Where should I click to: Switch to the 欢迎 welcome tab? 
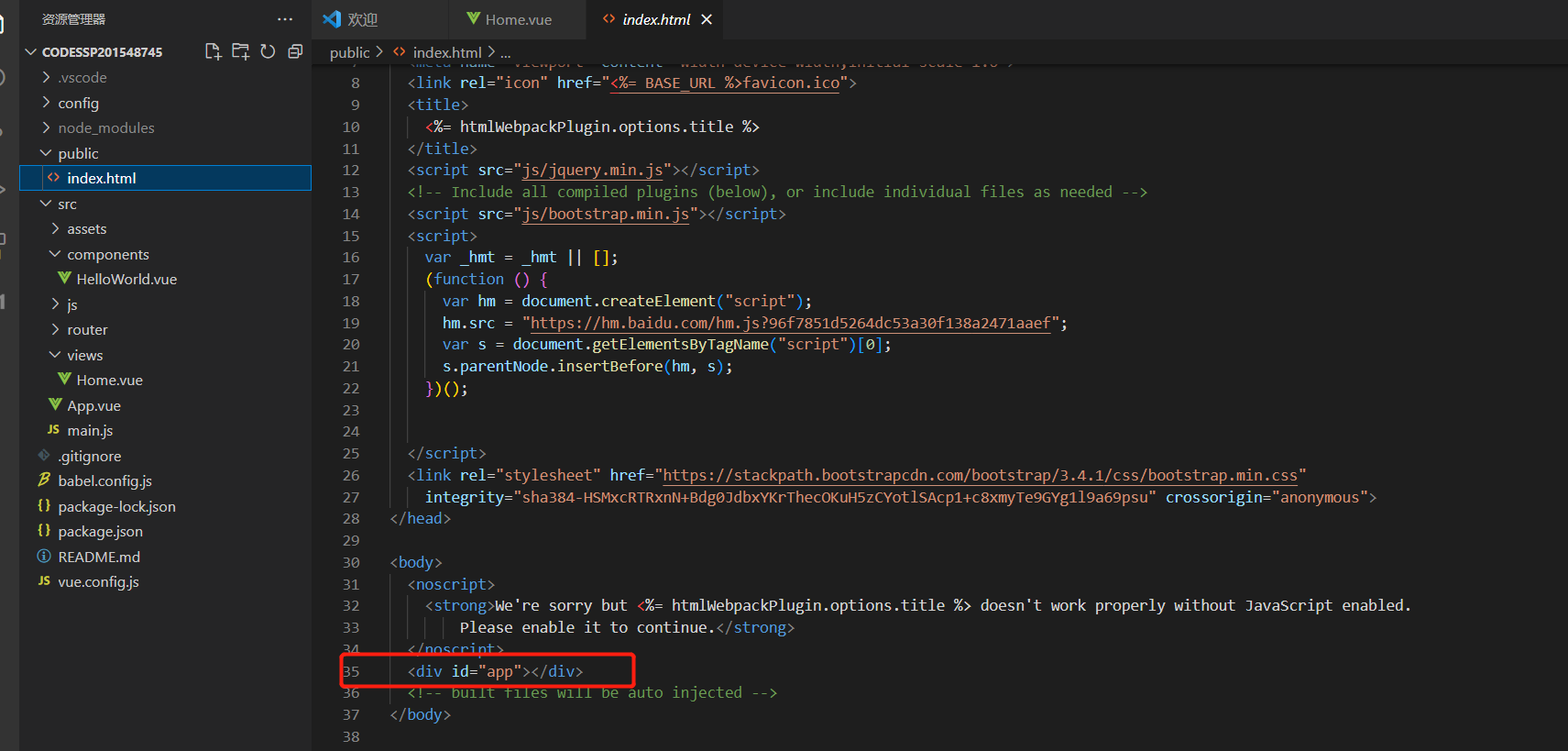(379, 19)
